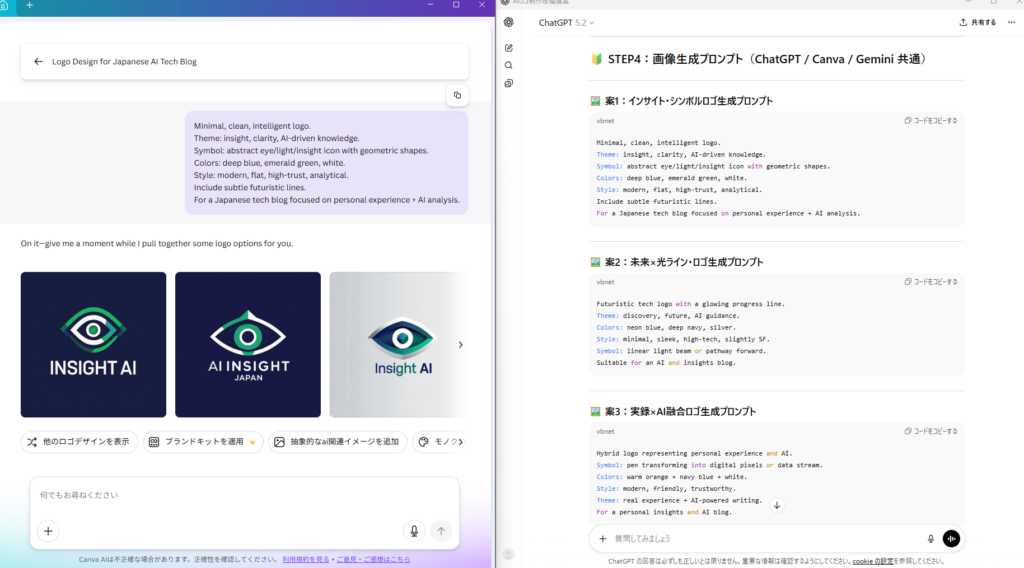
Task: Click the search icon in ChatGPT sidebar
Action: click(x=509, y=65)
